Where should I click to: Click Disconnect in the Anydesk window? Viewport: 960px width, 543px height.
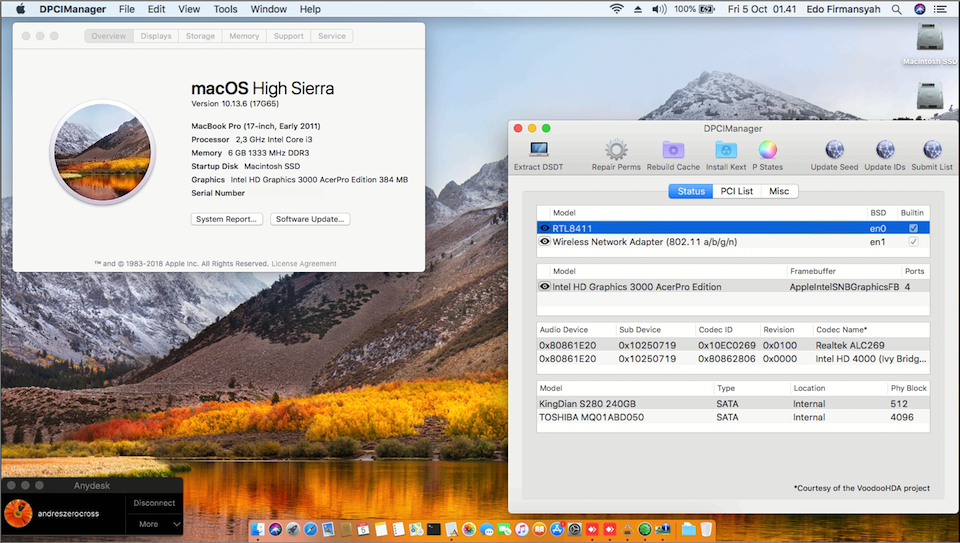coord(154,503)
